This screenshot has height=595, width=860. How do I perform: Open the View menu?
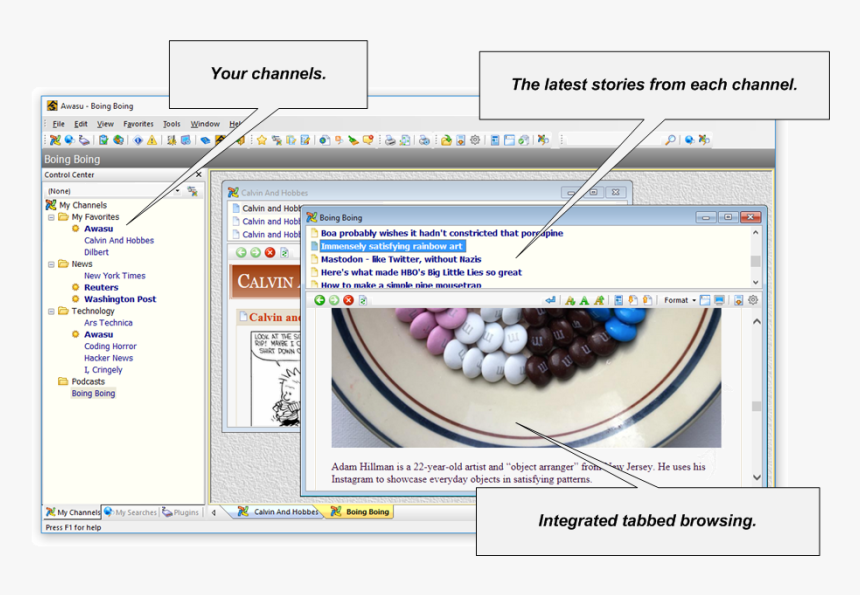point(105,124)
